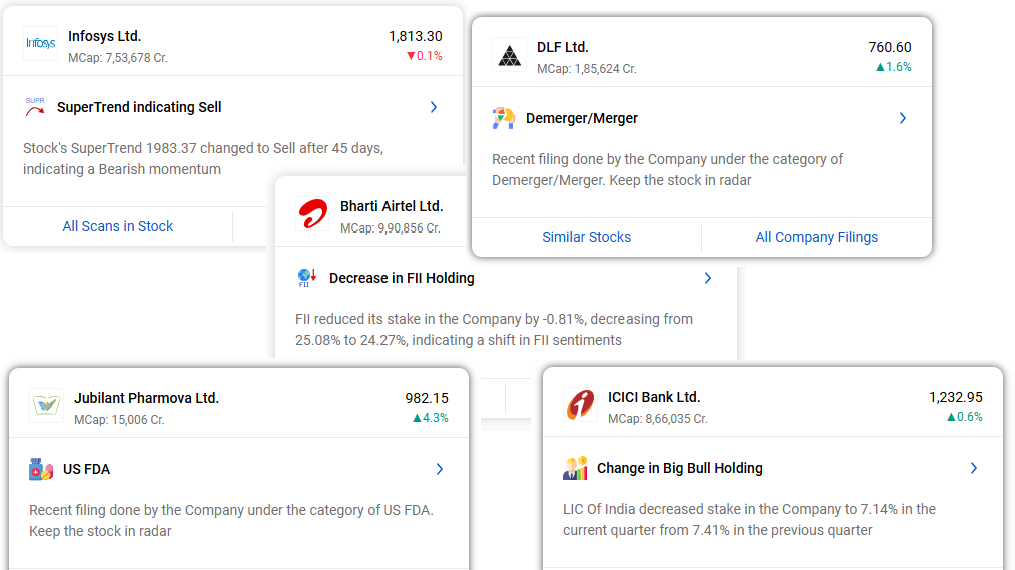Click ICICI Bank change 0.6%

(965, 417)
